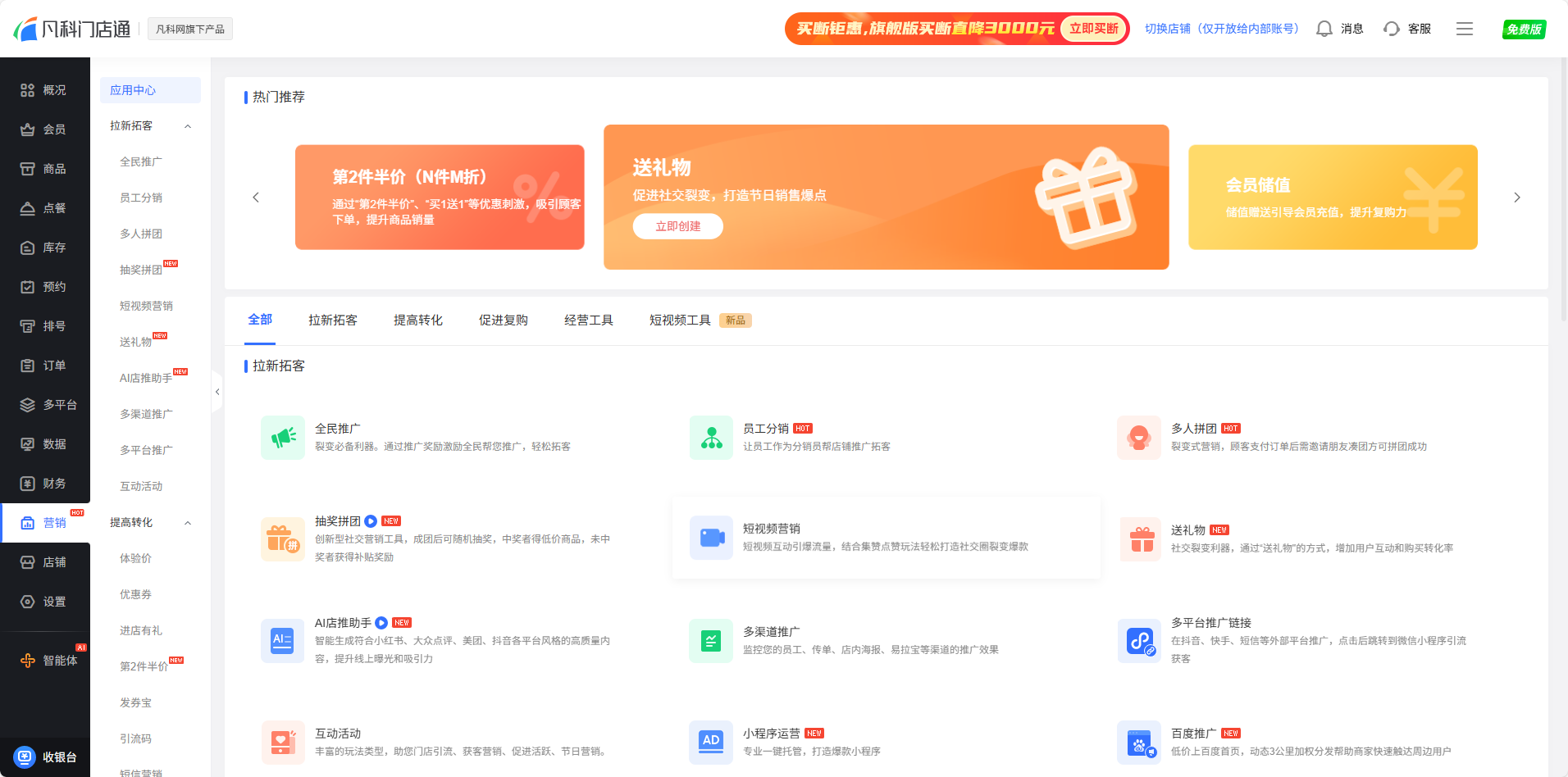Open the 数据 panel from the sidebar
Image resolution: width=1568 pixels, height=777 pixels.
point(45,443)
